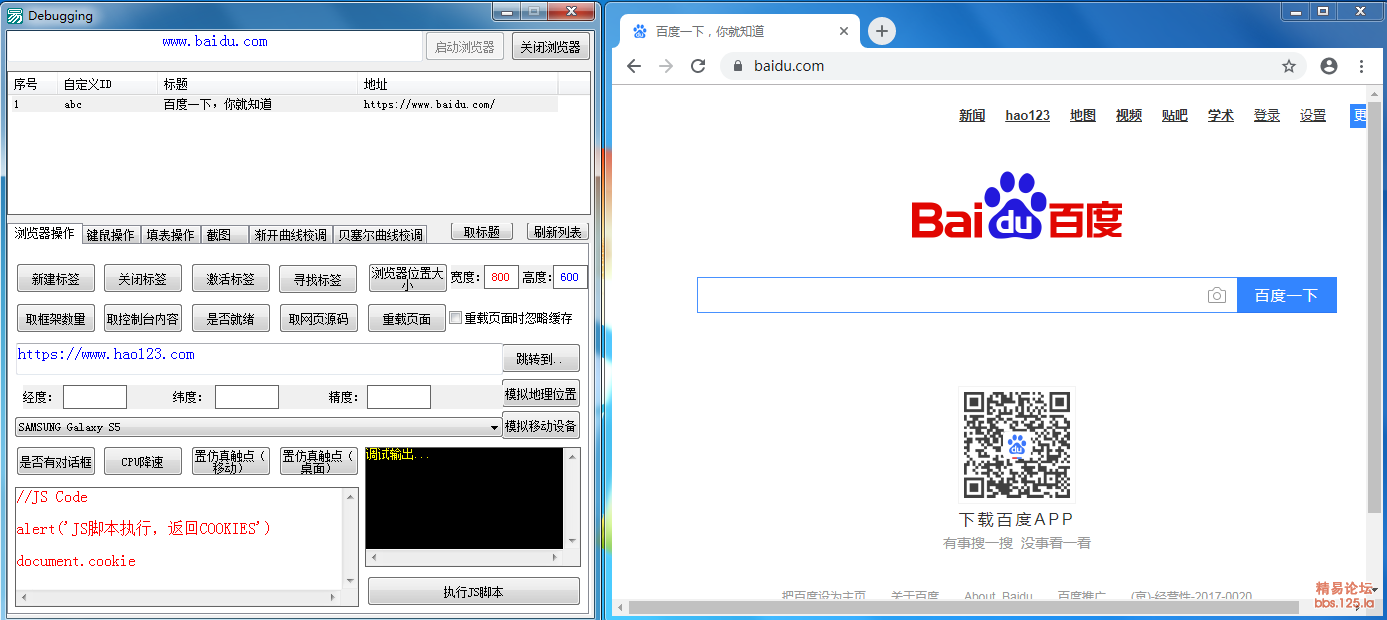The width and height of the screenshot is (1387, 620).
Task: Click the 关闭标签 button
Action: pos(143,279)
